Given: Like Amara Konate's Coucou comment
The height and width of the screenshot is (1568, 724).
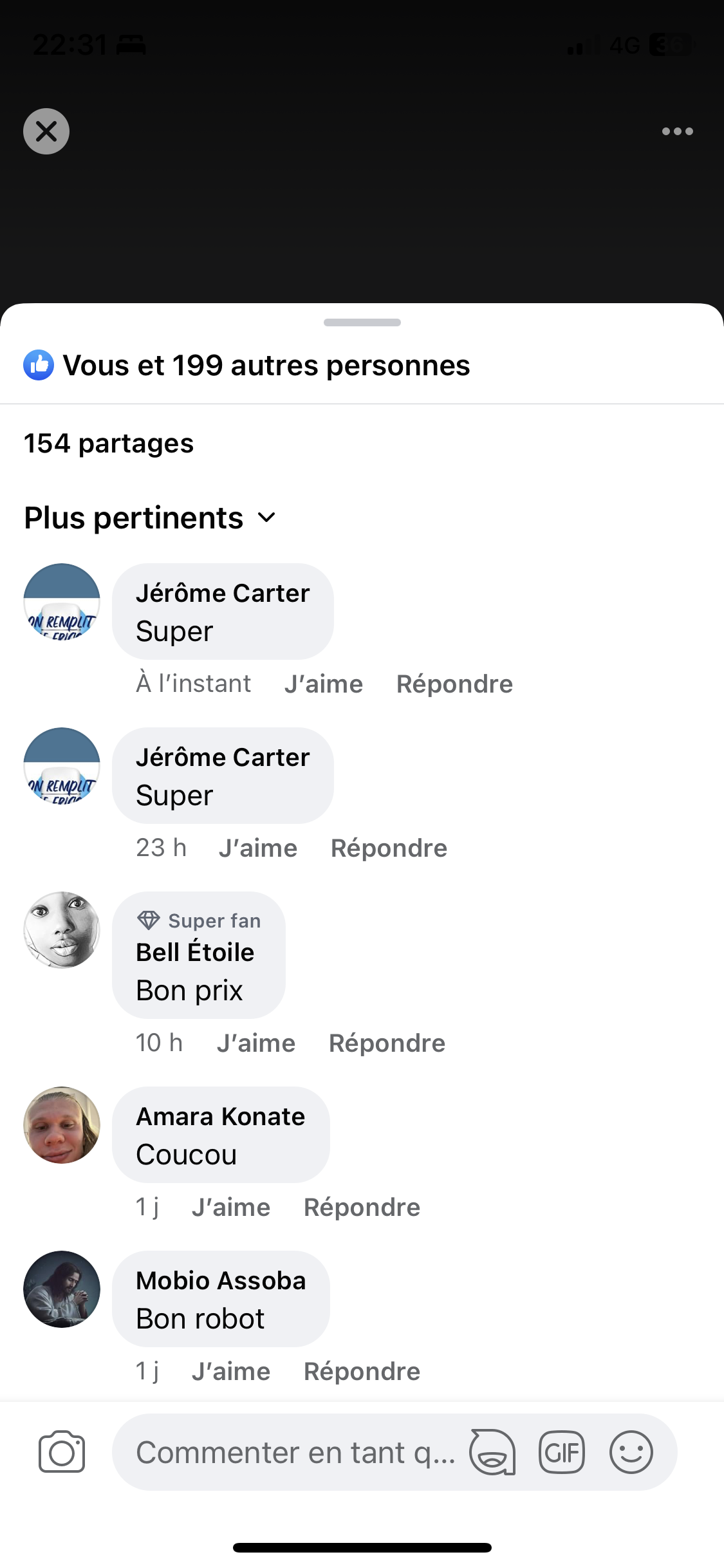Looking at the screenshot, I should pos(231,1207).
